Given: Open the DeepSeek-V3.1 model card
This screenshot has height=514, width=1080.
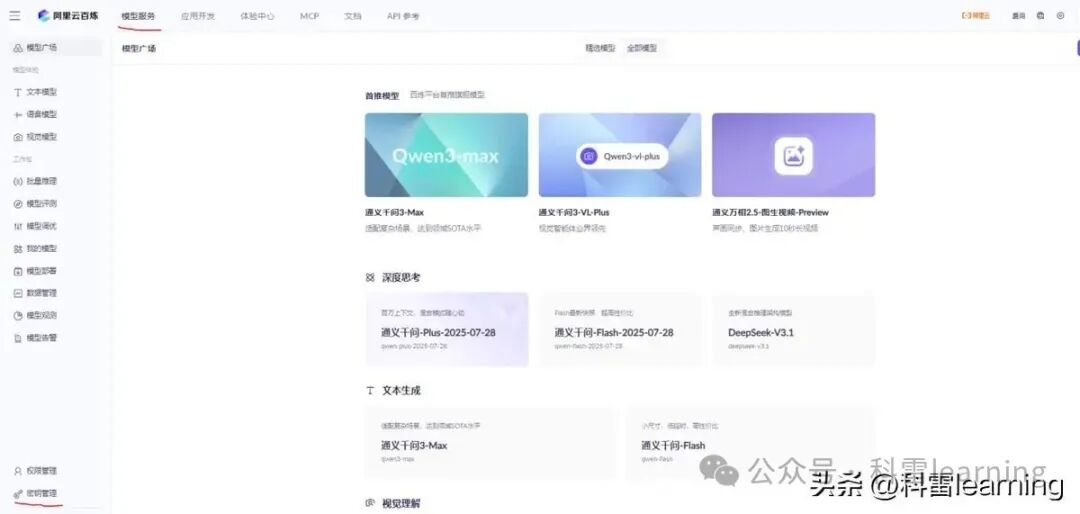Looking at the screenshot, I should click(x=793, y=329).
